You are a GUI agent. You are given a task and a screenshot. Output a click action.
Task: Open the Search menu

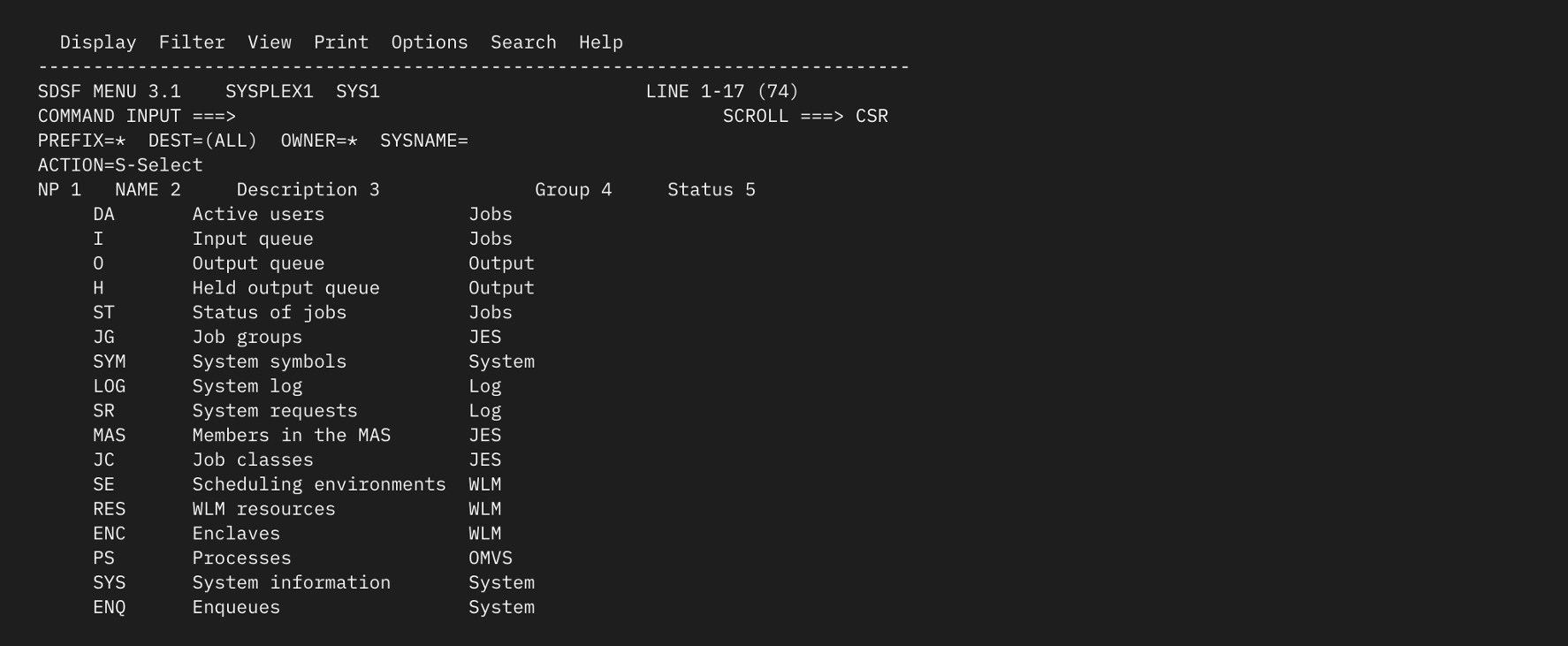tap(523, 42)
